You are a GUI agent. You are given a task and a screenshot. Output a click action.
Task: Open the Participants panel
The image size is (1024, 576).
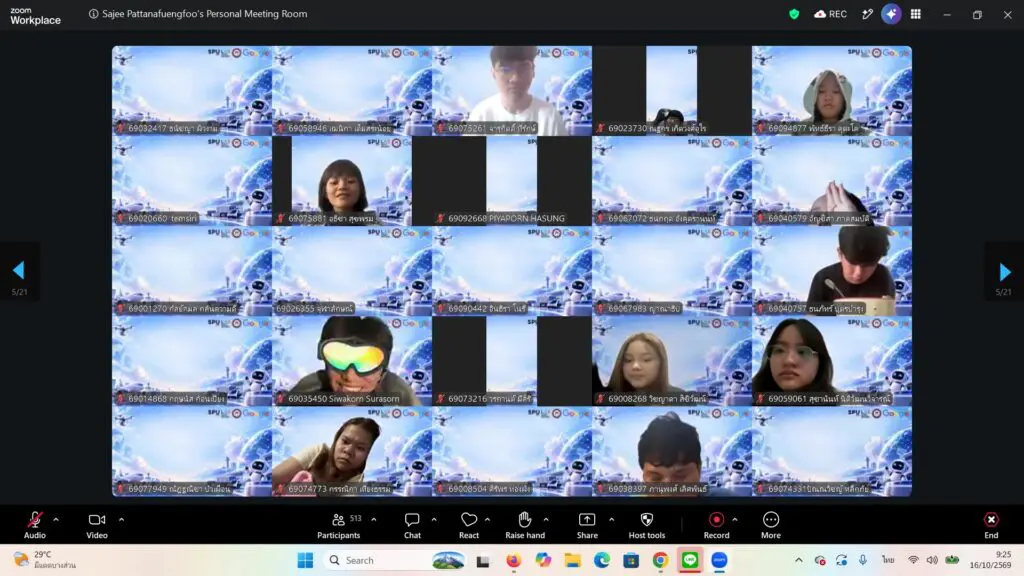pos(338,525)
